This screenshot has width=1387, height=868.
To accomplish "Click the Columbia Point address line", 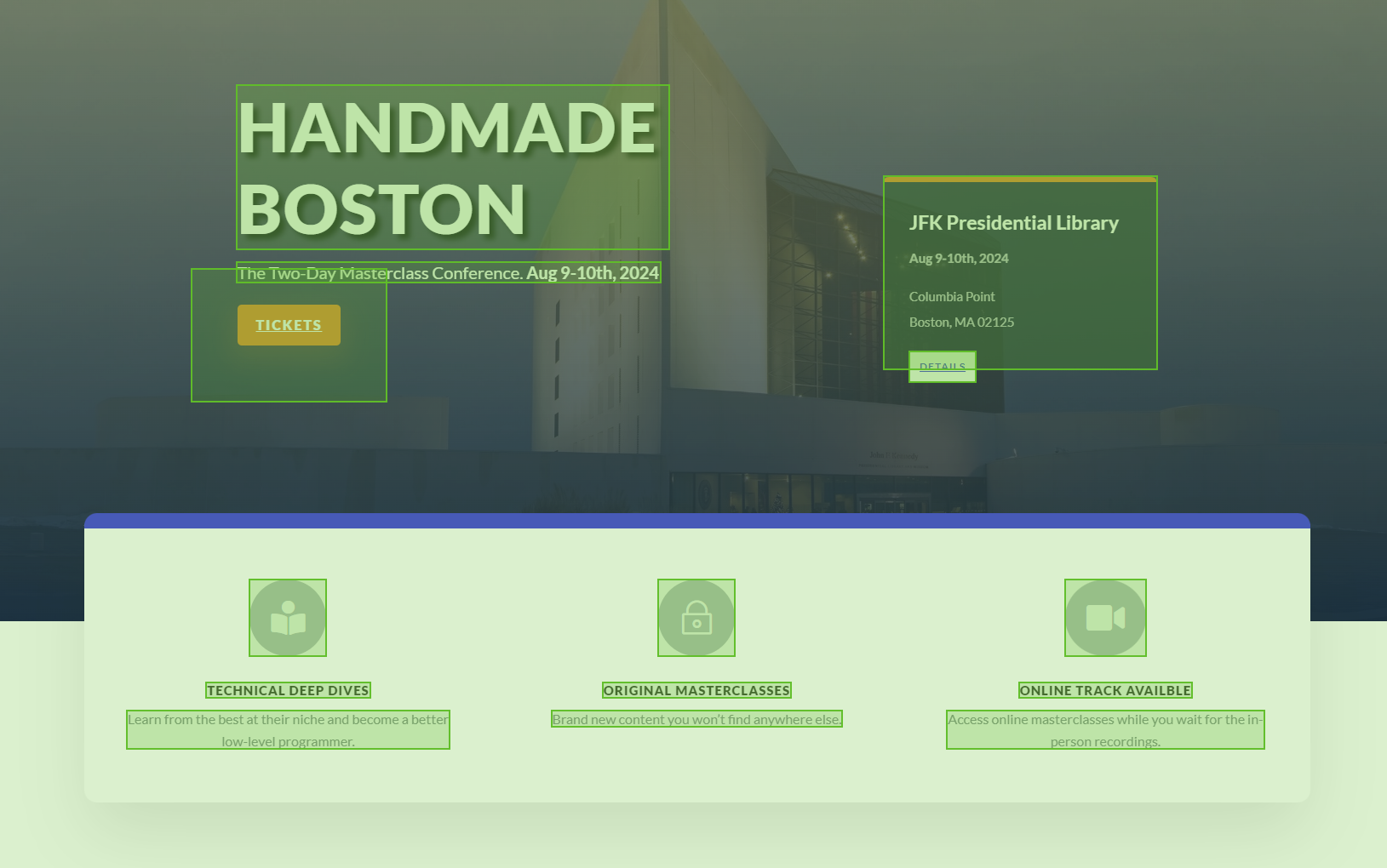I will pyautogui.click(x=952, y=297).
